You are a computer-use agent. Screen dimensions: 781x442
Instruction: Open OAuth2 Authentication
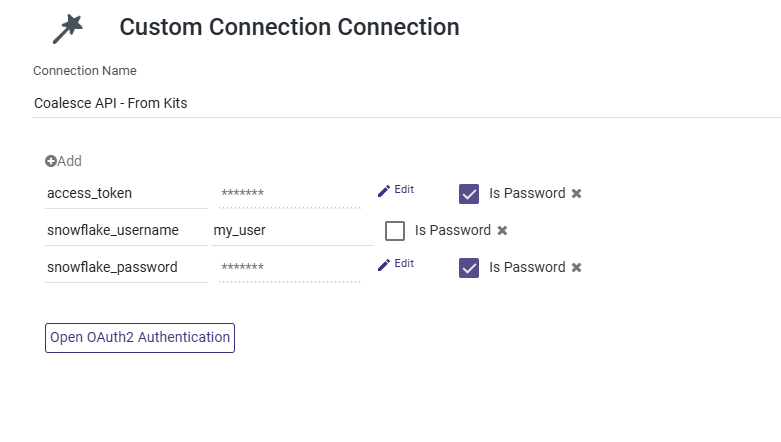coord(140,338)
